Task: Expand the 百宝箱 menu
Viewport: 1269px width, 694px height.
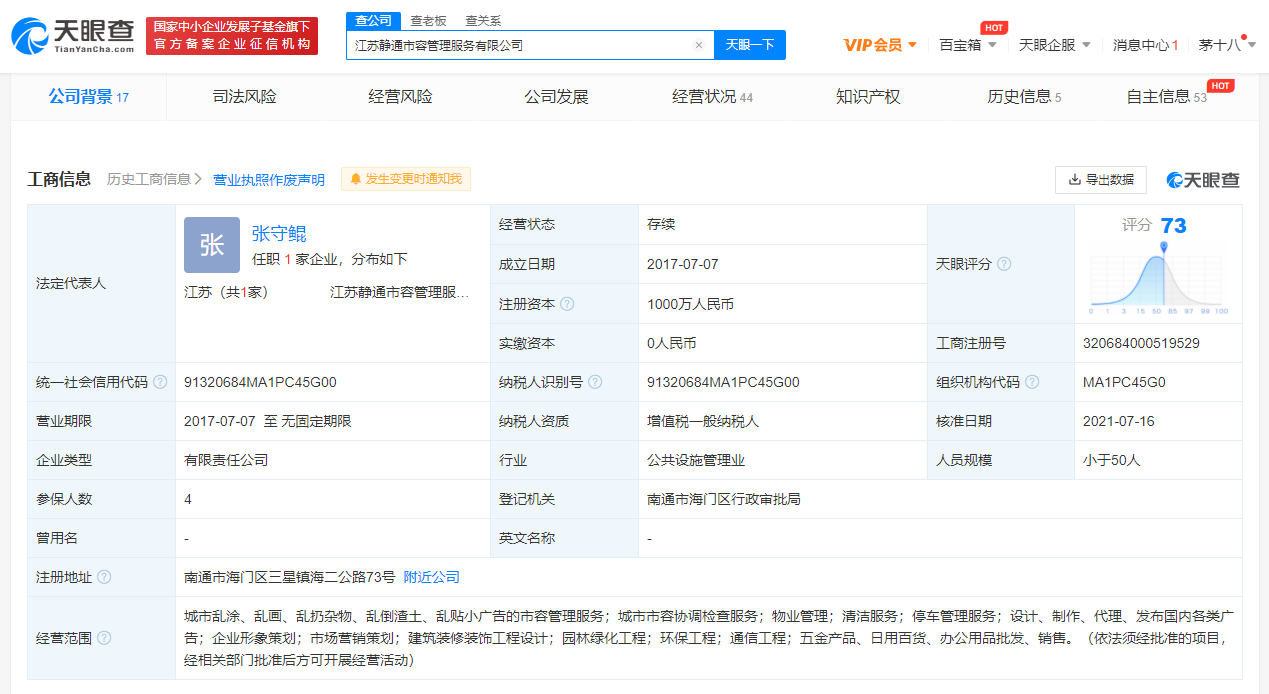Action: coord(968,45)
